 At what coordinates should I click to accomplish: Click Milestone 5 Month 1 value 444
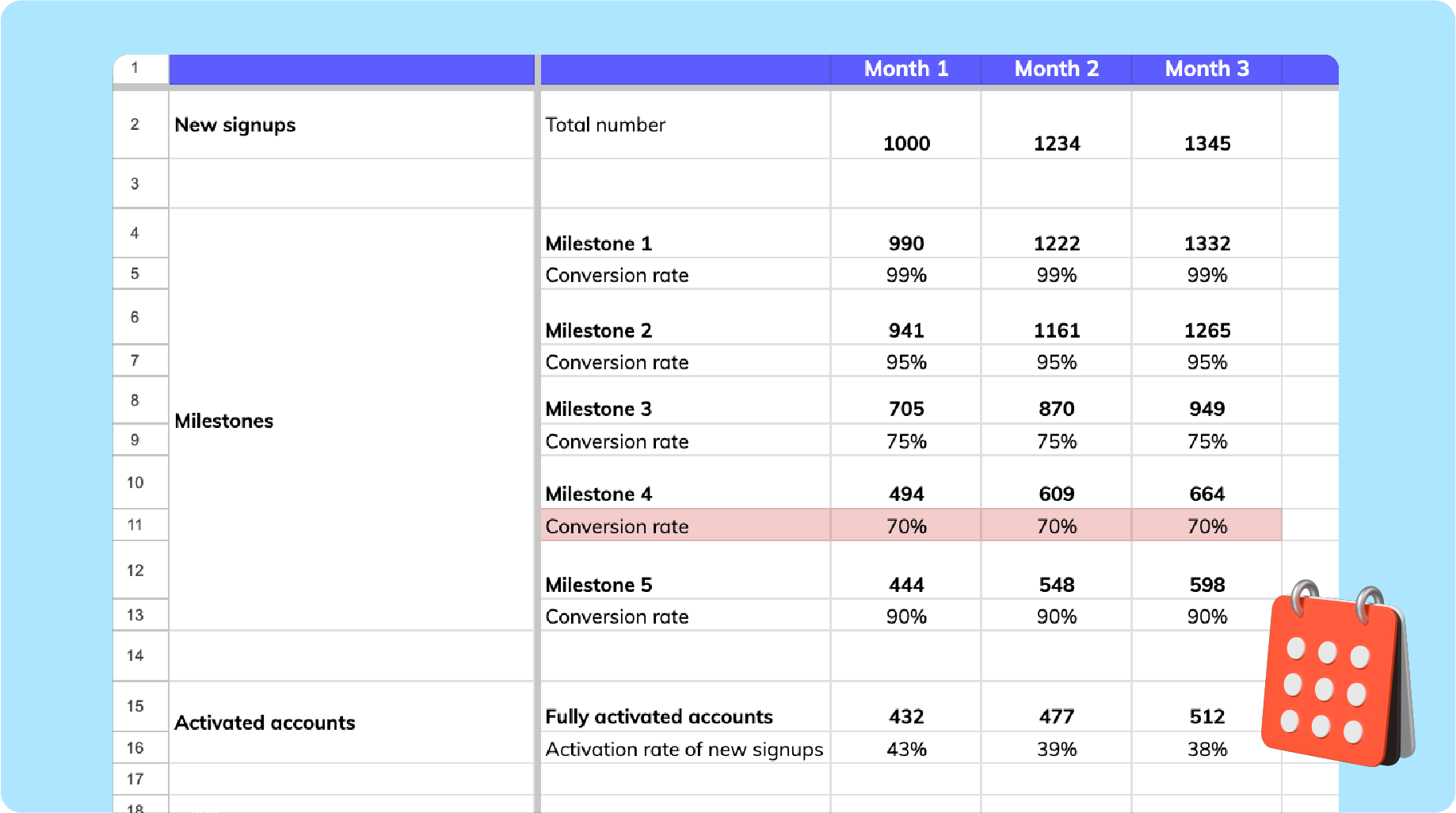pos(906,585)
